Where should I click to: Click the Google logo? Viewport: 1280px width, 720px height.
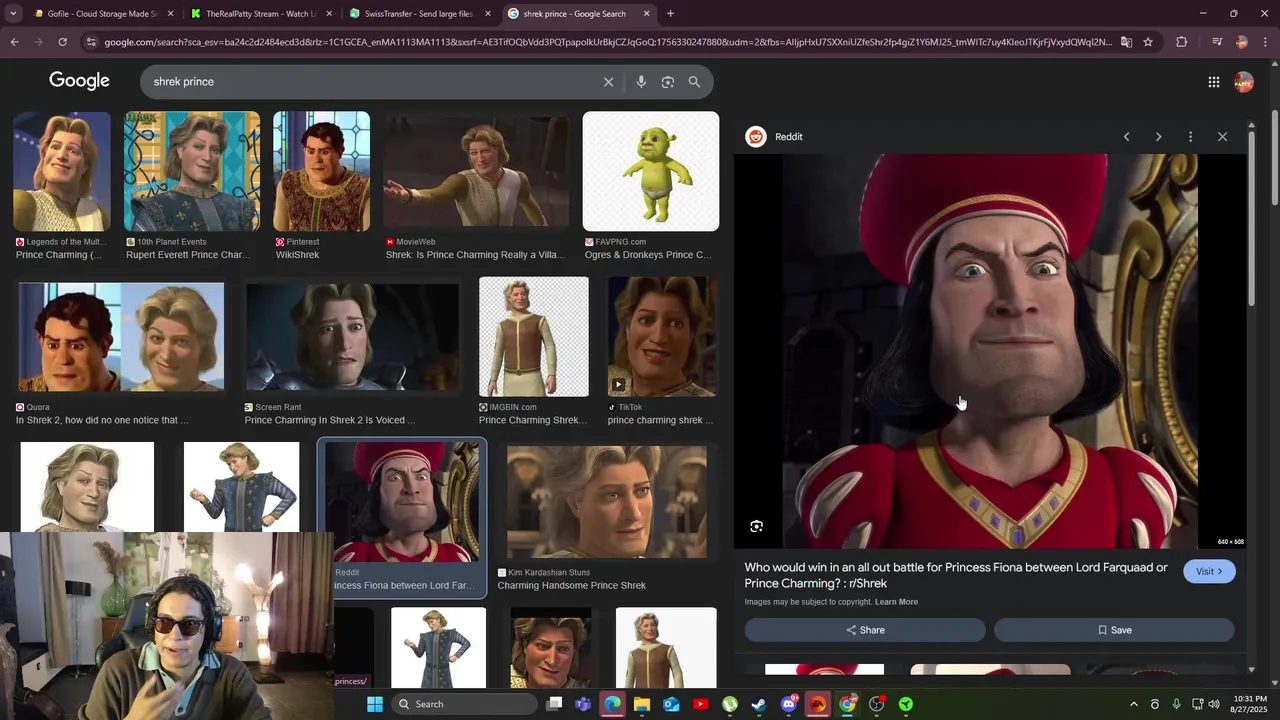79,81
